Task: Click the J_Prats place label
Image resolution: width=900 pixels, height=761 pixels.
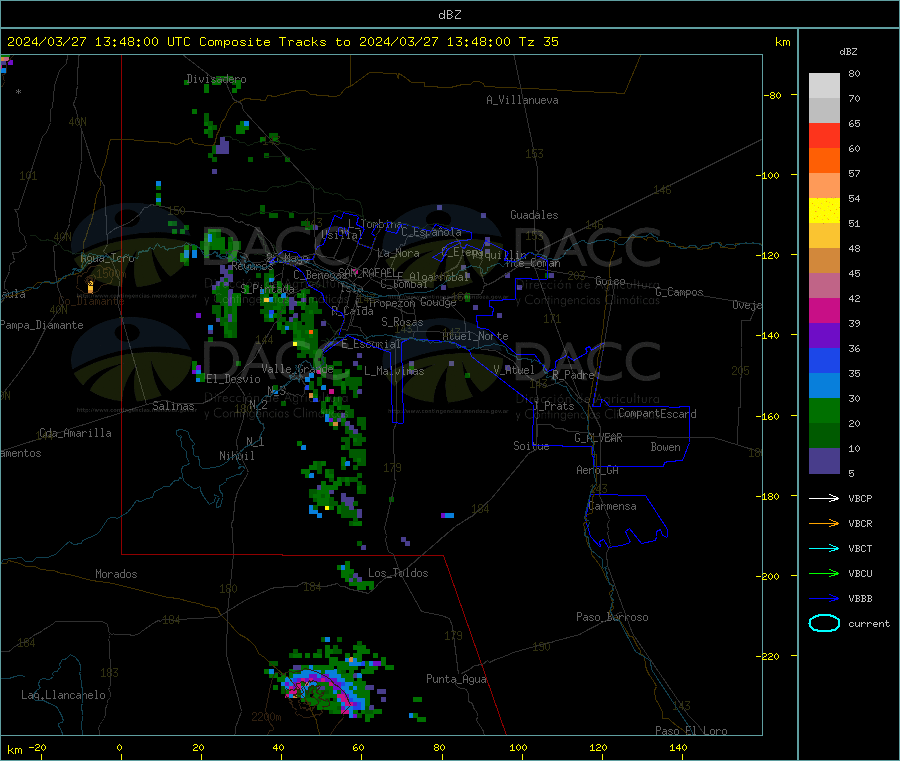Action: (x=554, y=406)
